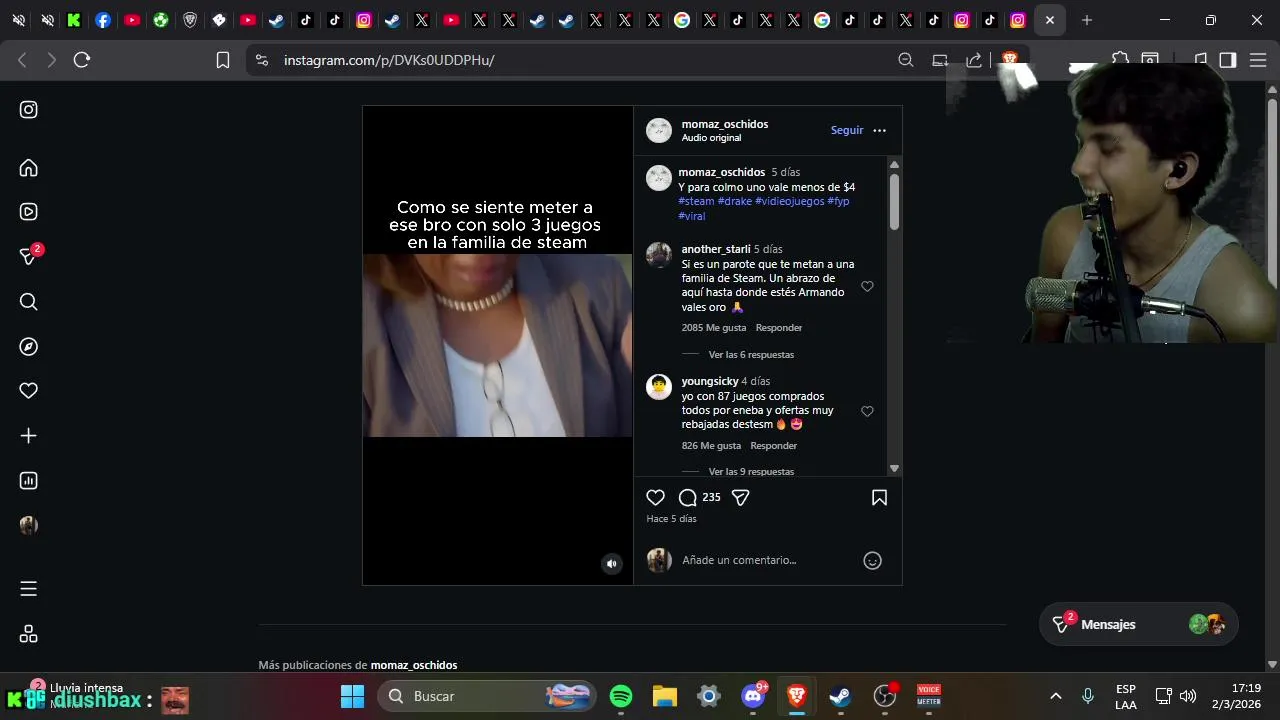Open Notifications heart icon in sidebar
The image size is (1280, 720).
pyautogui.click(x=29, y=391)
